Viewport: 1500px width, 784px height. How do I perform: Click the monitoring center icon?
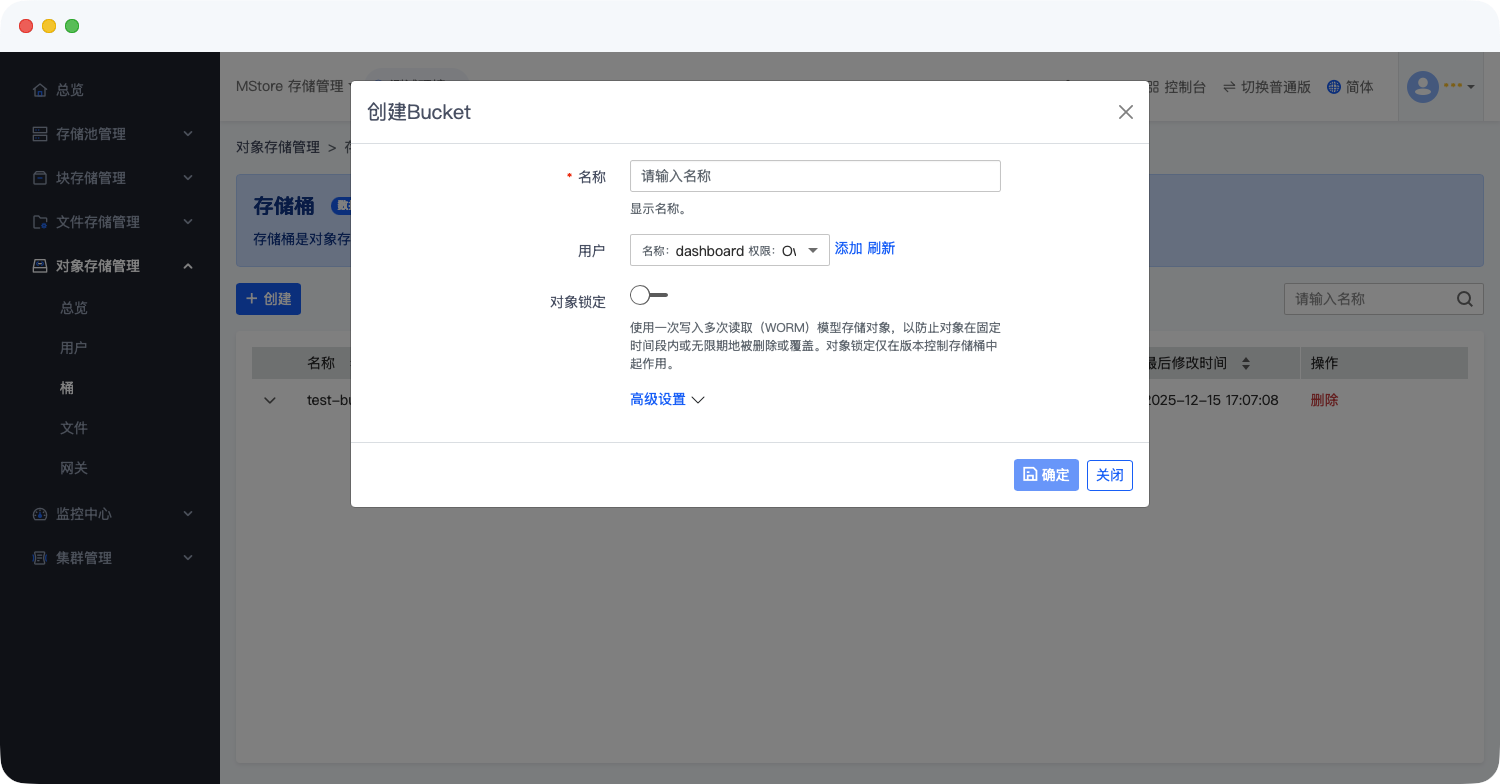pyautogui.click(x=40, y=514)
